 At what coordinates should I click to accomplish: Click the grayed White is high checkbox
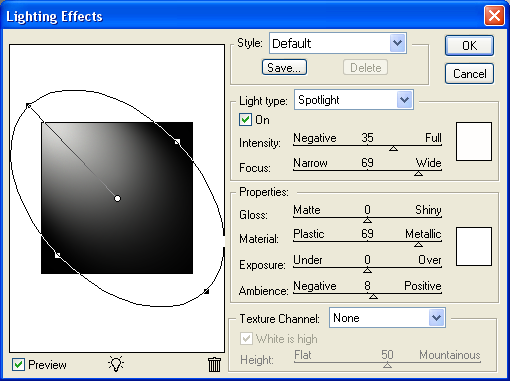[x=246, y=339]
